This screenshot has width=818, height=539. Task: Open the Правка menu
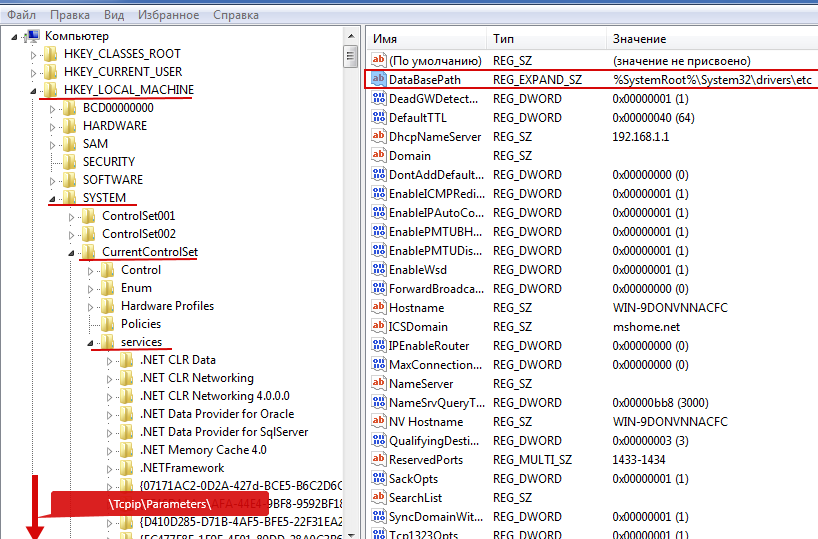tap(70, 15)
